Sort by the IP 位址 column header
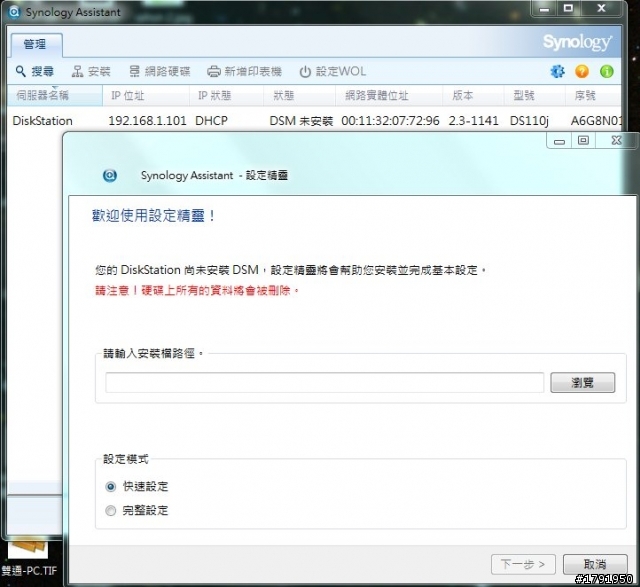Screen dimensions: 640x587 click(x=146, y=96)
